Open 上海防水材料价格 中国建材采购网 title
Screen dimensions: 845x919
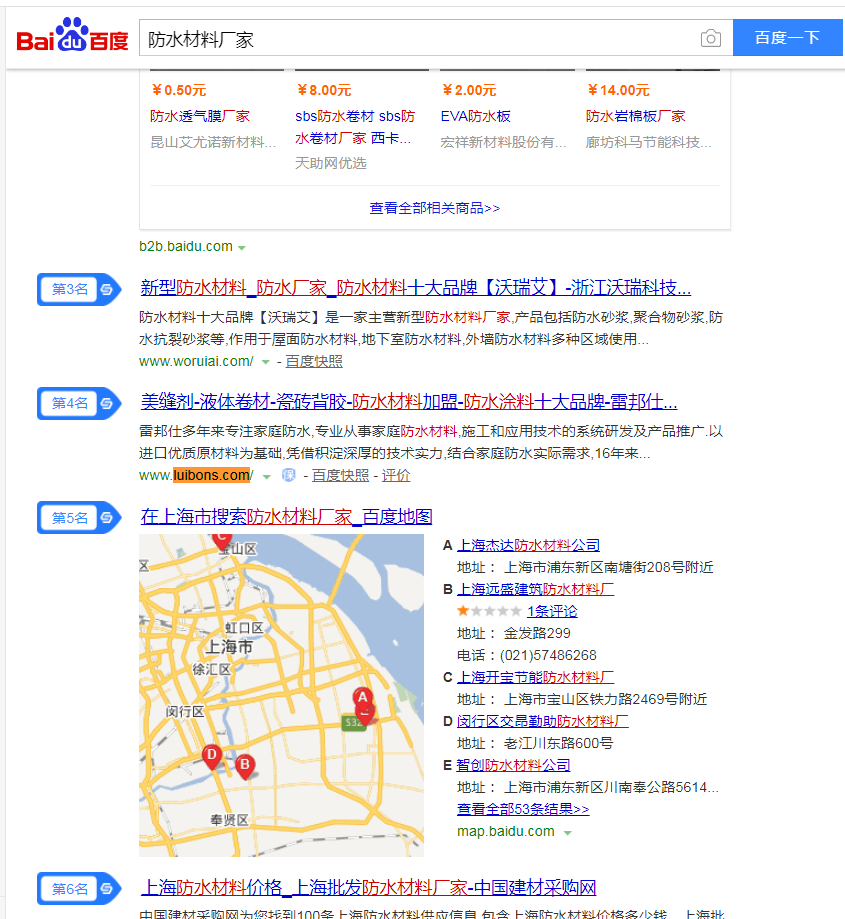(368, 887)
